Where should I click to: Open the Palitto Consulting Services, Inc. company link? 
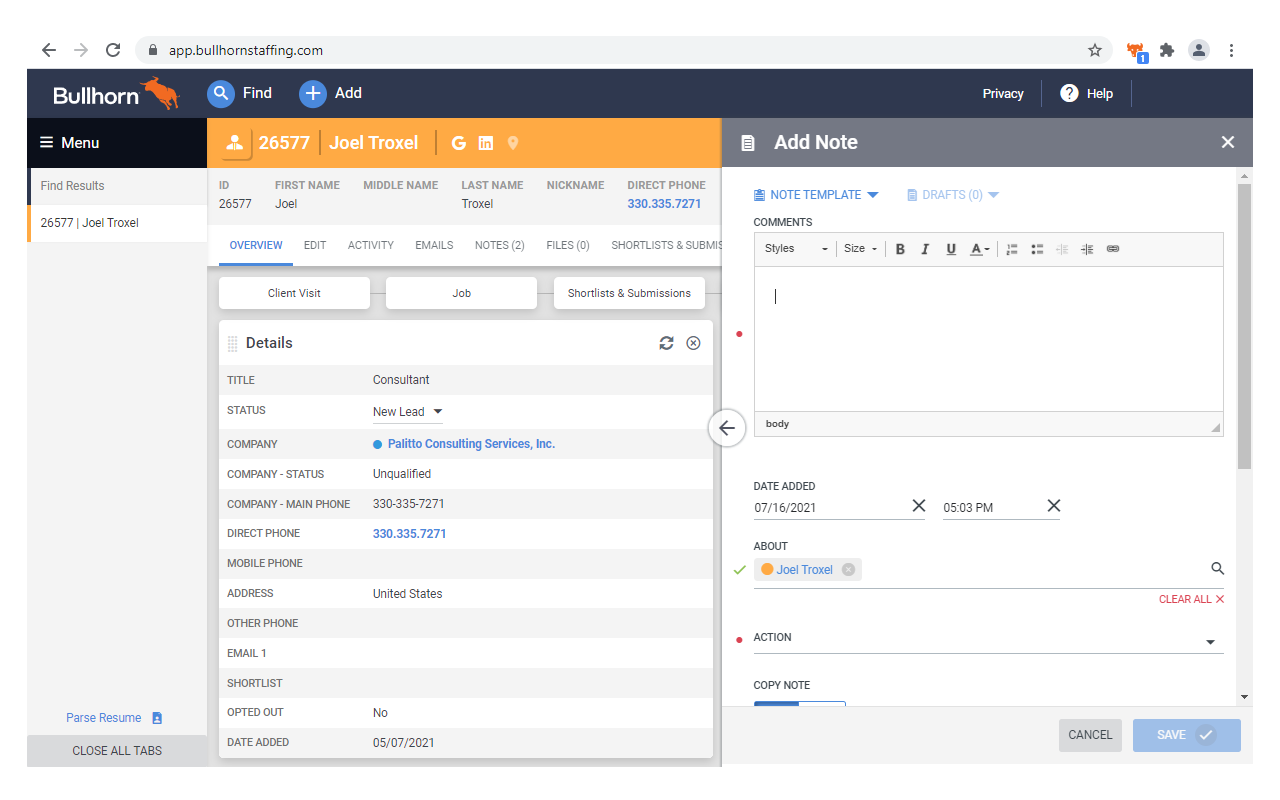click(471, 444)
